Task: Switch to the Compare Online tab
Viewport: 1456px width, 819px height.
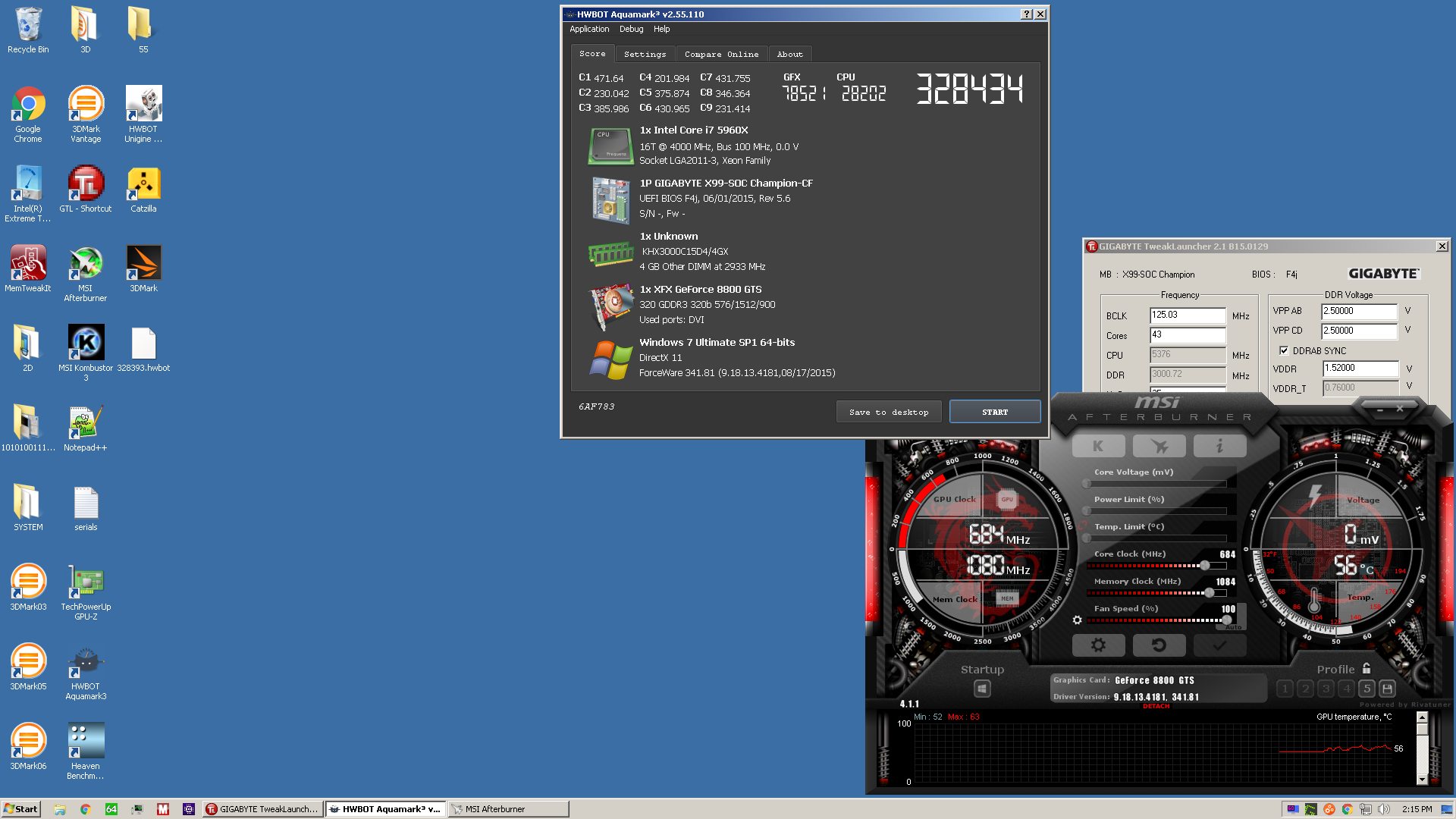Action: 721,54
